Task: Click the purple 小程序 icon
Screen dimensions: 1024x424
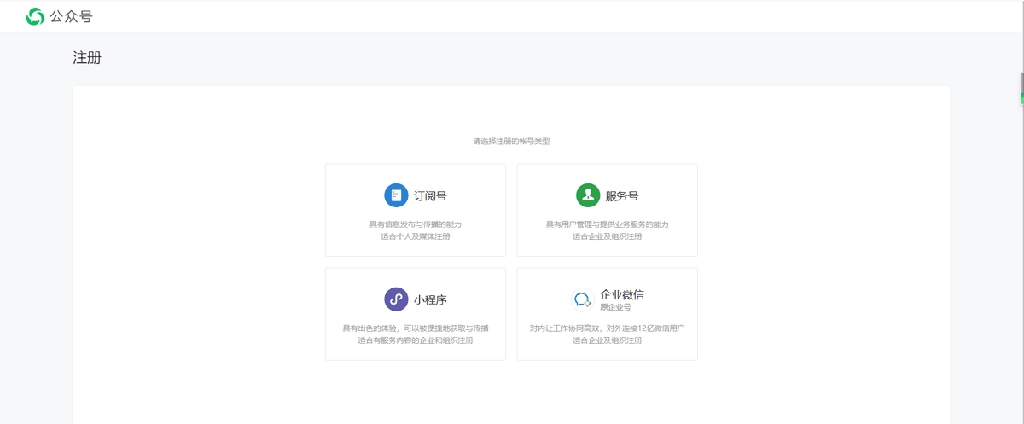Action: tap(396, 299)
